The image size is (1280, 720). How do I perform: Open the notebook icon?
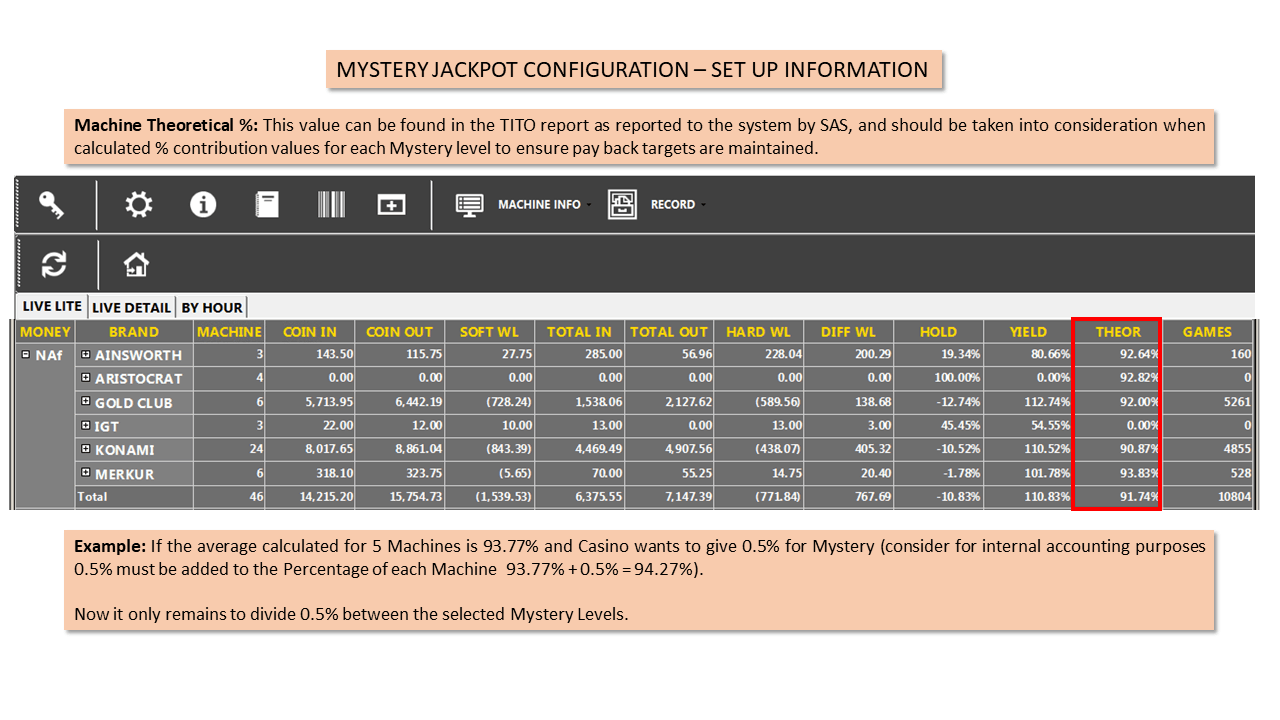[x=267, y=205]
